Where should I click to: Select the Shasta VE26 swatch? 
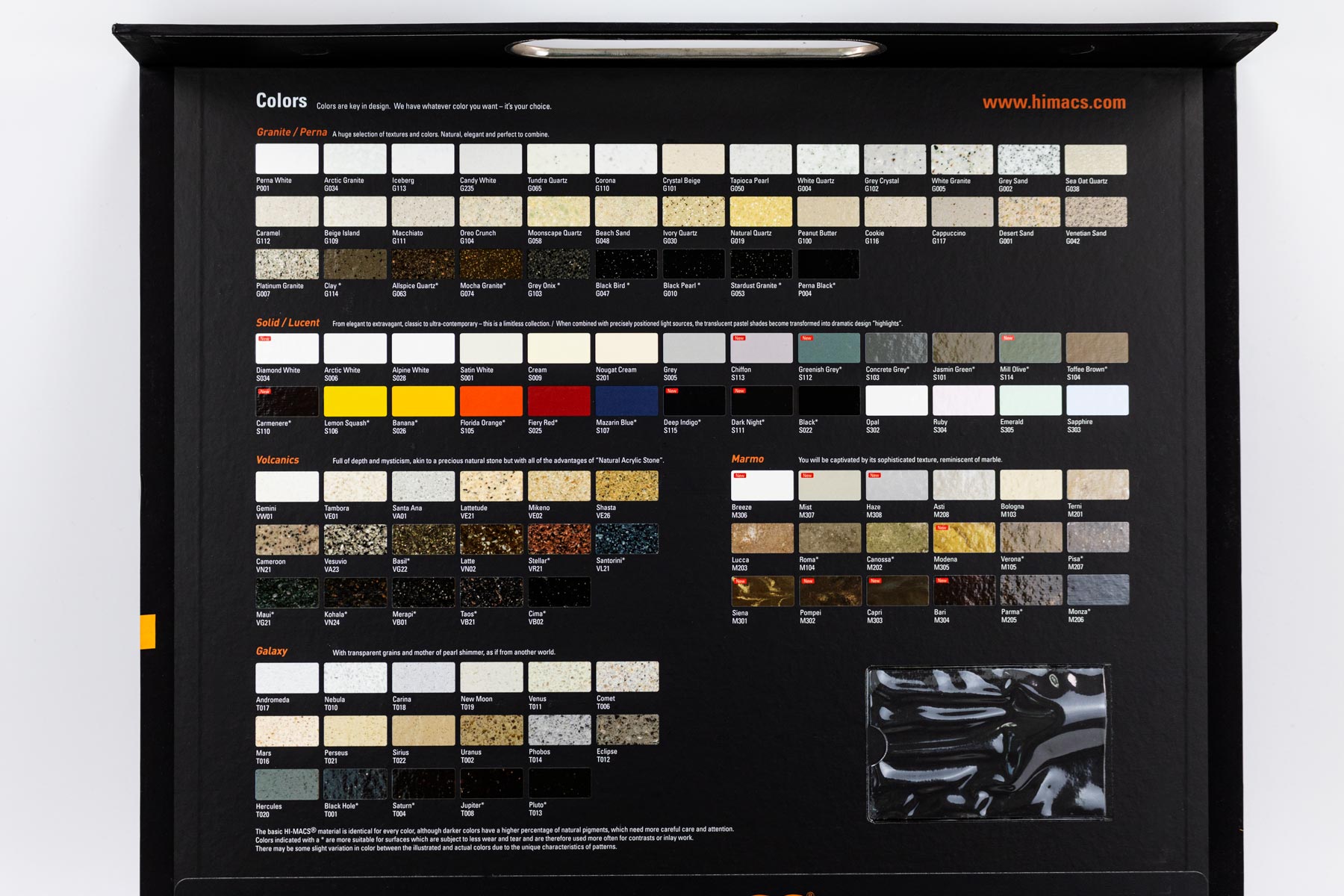[627, 486]
